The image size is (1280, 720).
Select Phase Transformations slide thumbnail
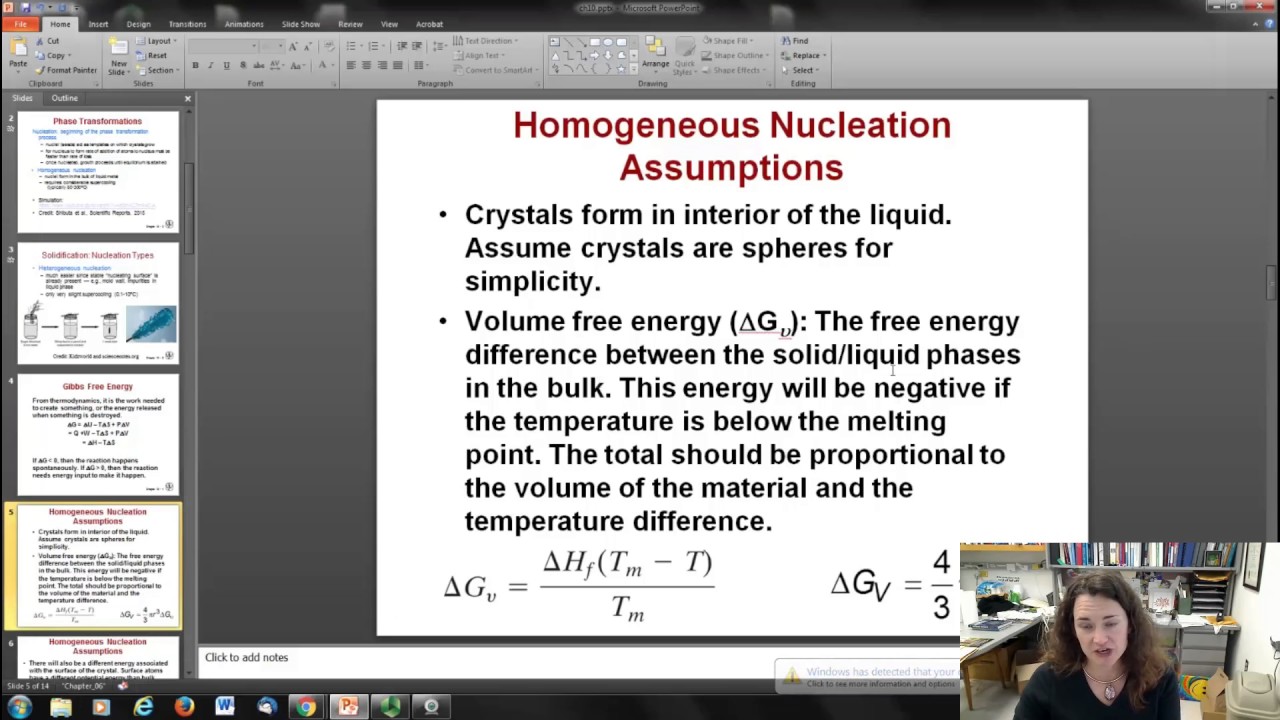point(98,171)
